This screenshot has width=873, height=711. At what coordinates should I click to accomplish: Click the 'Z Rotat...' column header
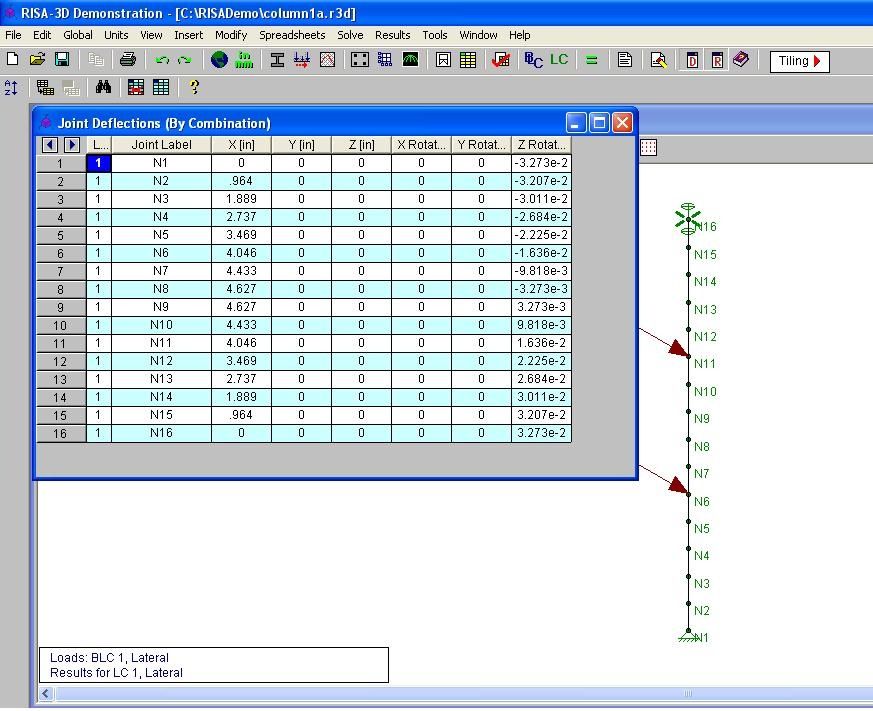[x=541, y=145]
